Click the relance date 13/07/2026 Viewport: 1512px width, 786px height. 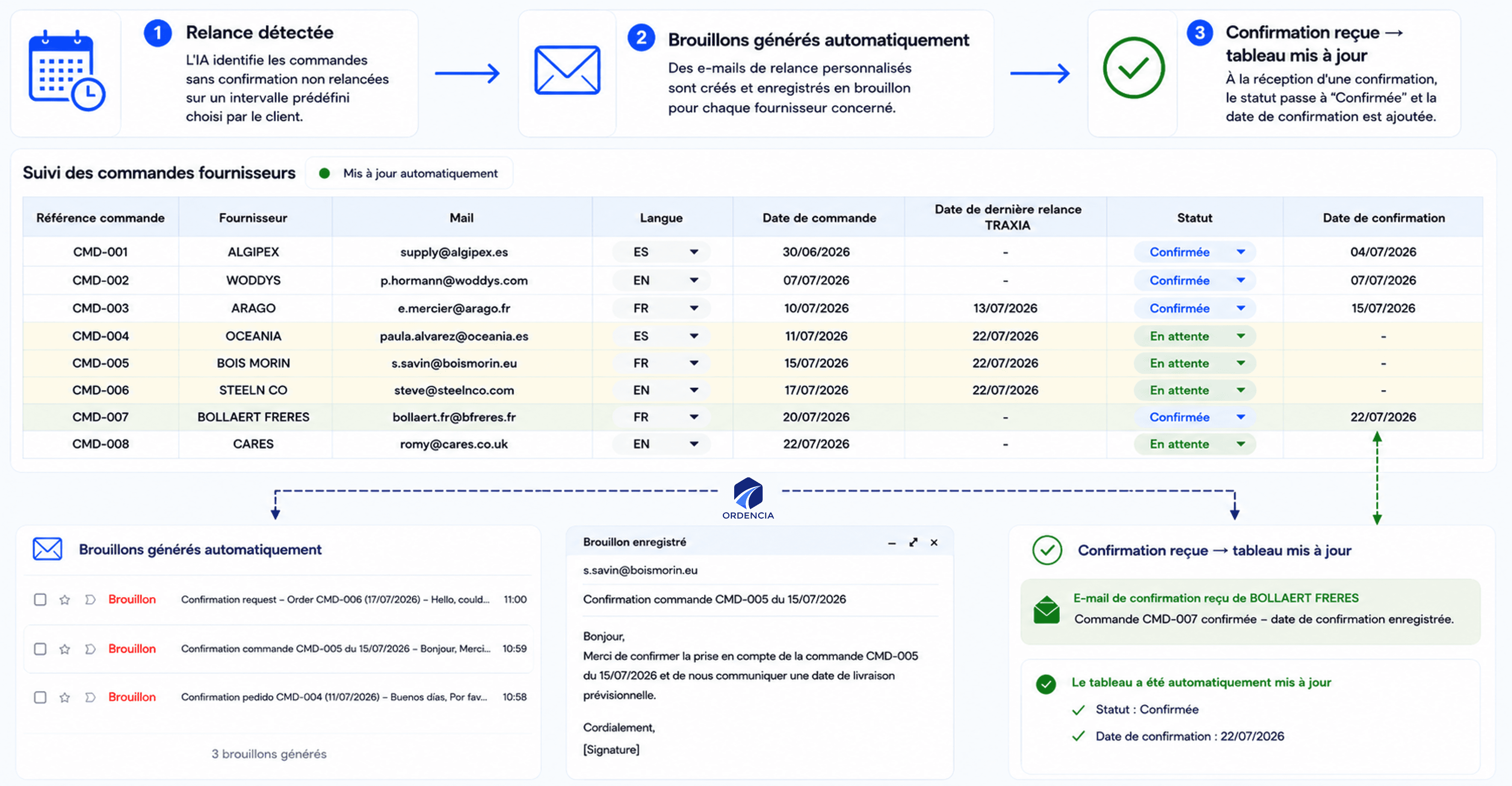[x=1005, y=308]
